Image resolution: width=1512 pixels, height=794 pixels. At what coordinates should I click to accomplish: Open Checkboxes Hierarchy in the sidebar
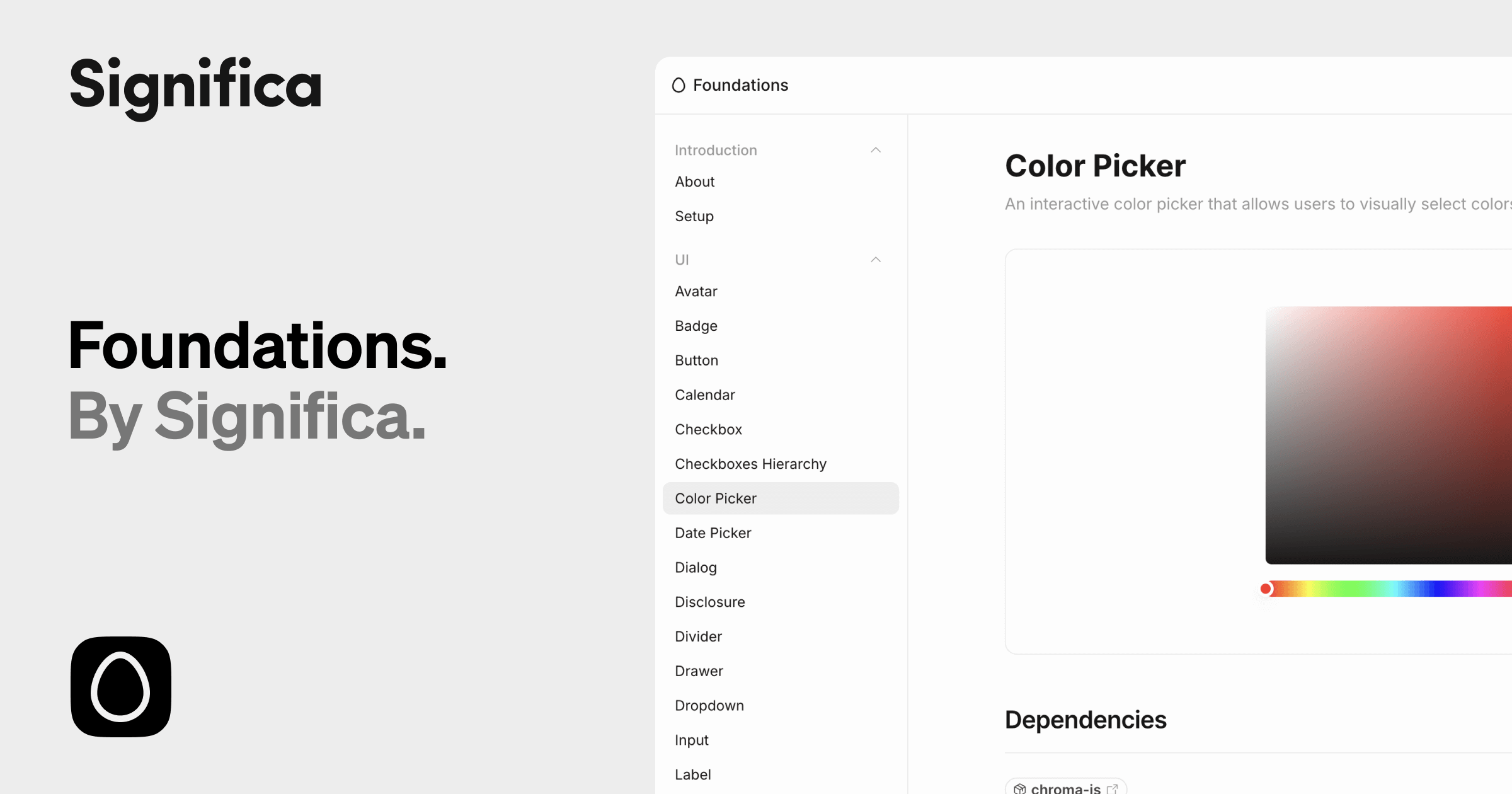point(751,464)
